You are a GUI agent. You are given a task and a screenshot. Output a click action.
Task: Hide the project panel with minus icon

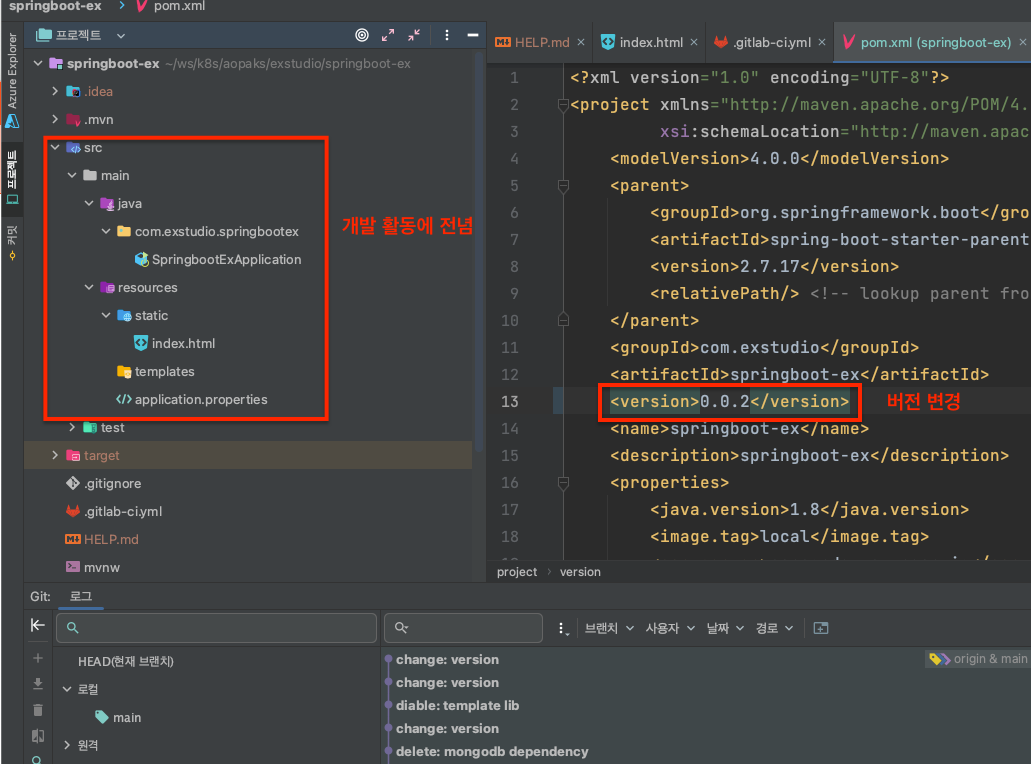click(x=473, y=36)
